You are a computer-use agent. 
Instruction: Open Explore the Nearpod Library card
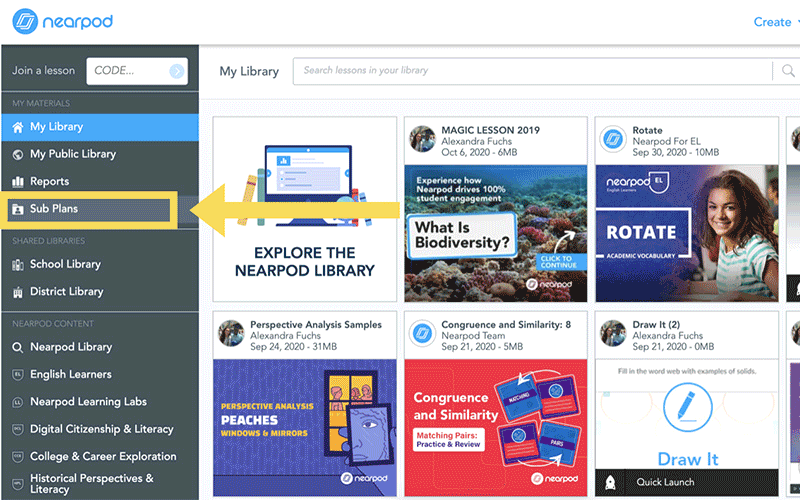coord(305,209)
